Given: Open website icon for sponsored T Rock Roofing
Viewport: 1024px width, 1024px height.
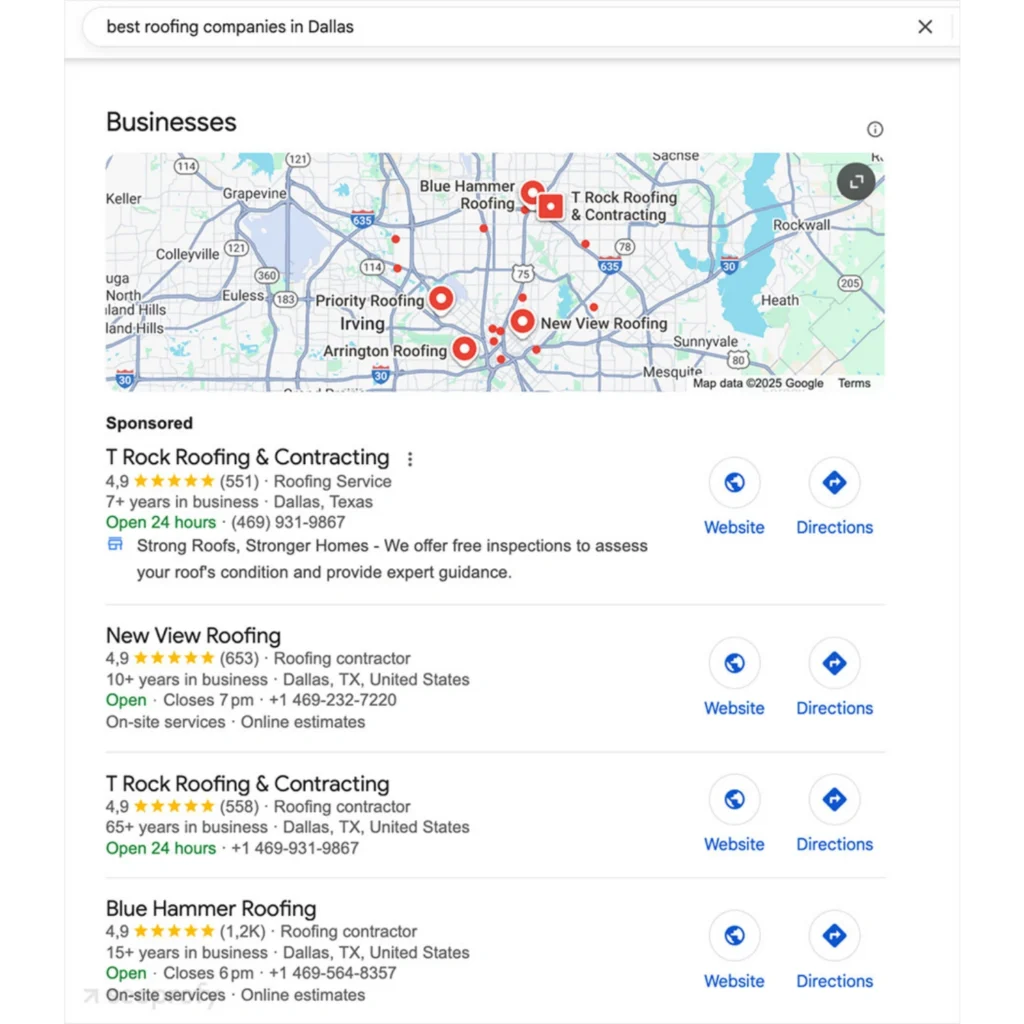Looking at the screenshot, I should (734, 483).
